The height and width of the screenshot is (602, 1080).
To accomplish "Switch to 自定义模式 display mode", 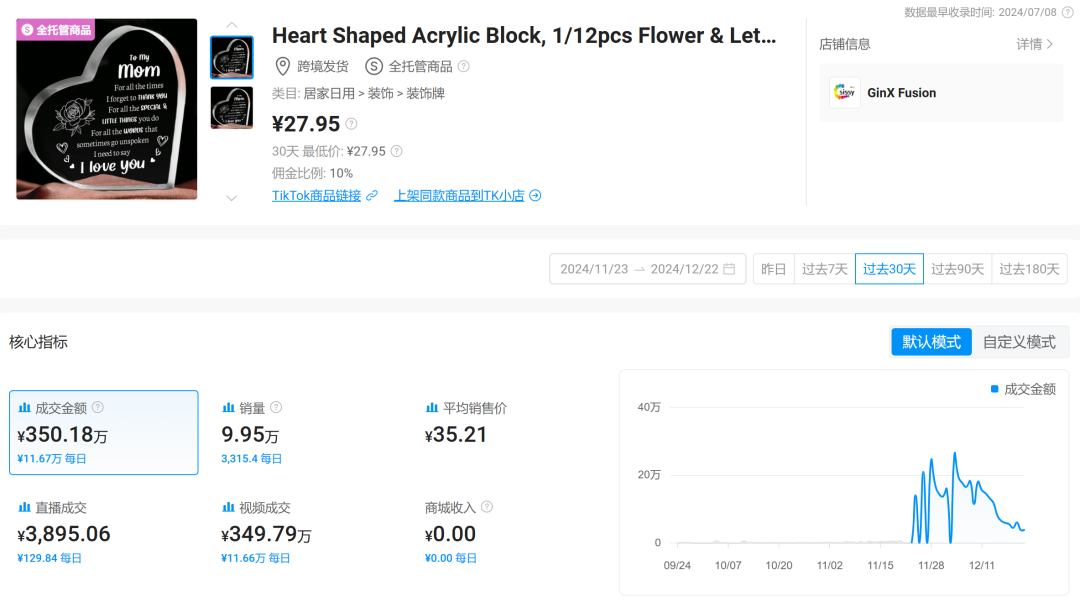I will pos(1019,342).
